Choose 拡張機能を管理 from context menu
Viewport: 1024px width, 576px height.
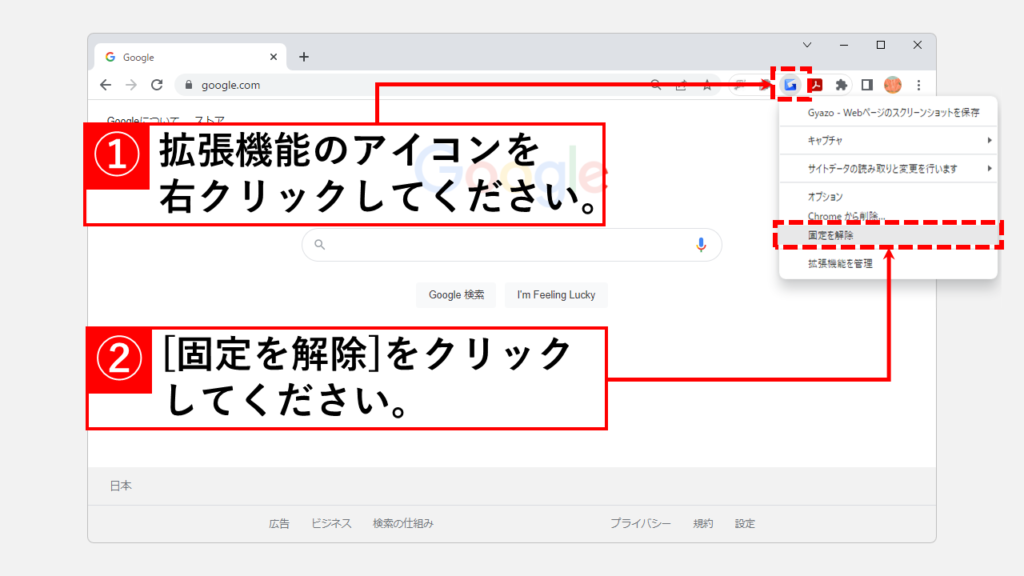coord(840,263)
